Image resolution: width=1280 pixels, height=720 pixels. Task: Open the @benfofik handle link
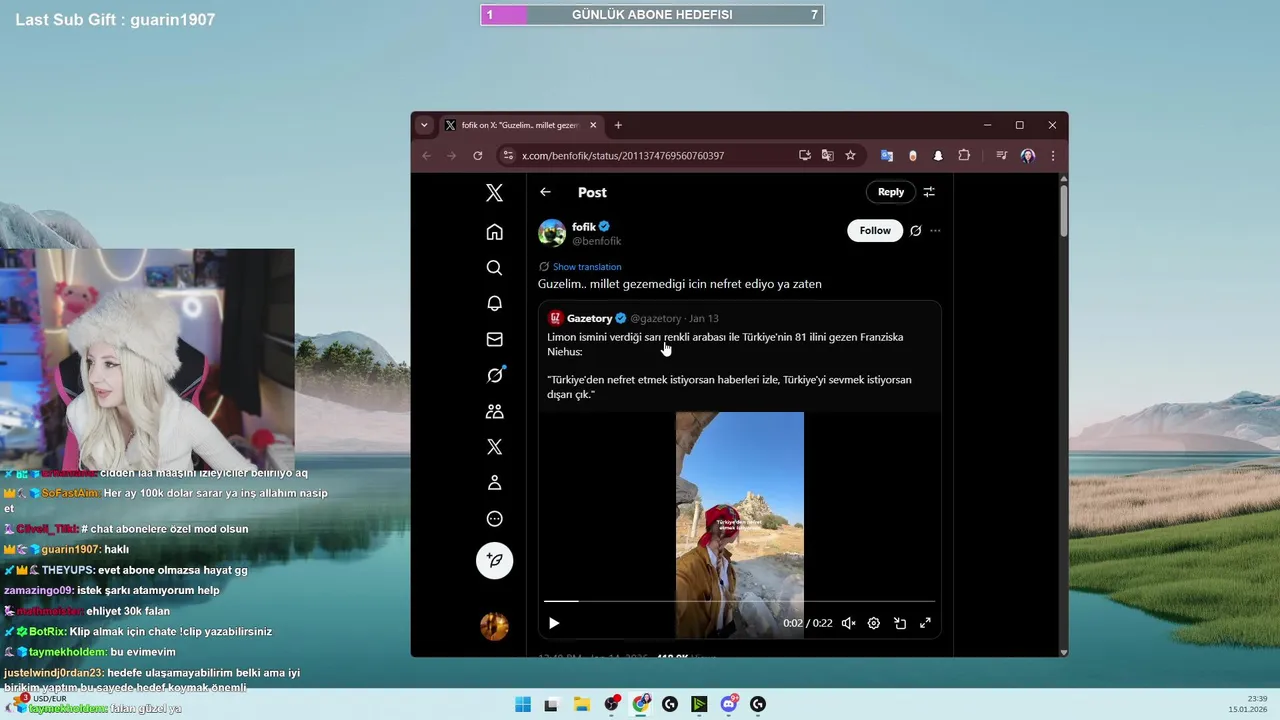[596, 241]
